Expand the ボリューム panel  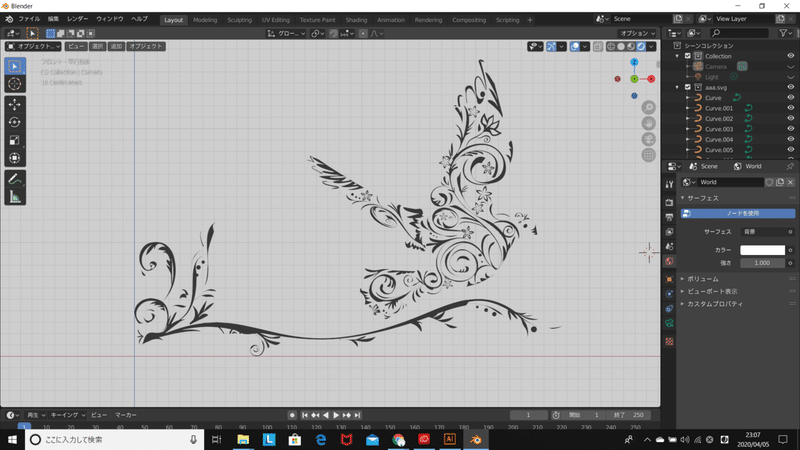click(704, 279)
